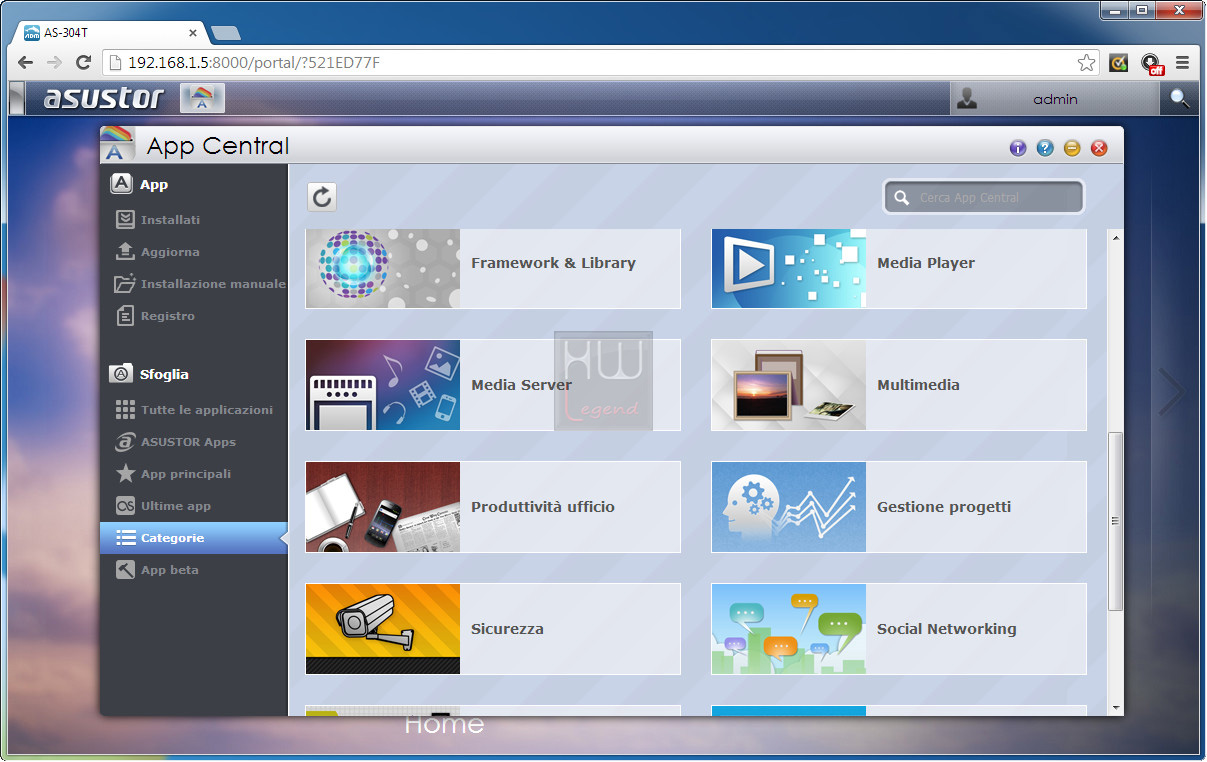Open the Chrome menu hamburger icon
The height and width of the screenshot is (762, 1207).
pyautogui.click(x=1182, y=63)
